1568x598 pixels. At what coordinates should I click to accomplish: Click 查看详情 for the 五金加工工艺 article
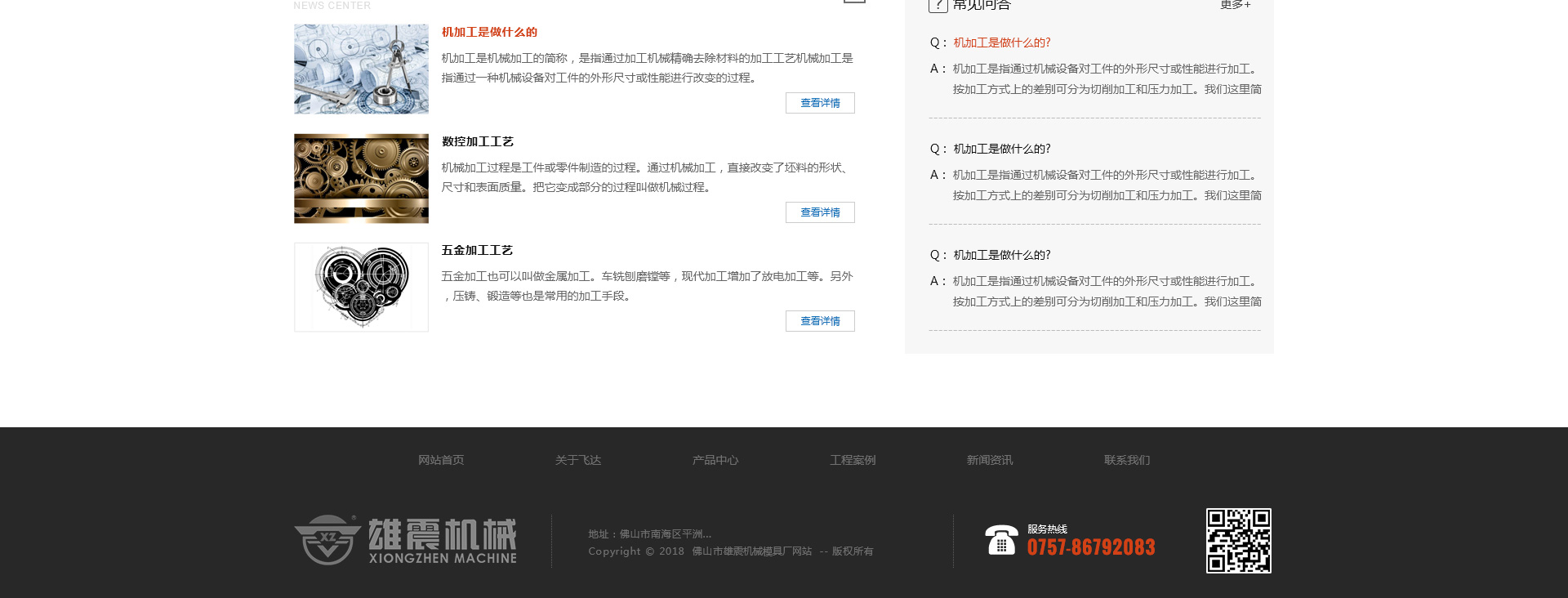[820, 321]
